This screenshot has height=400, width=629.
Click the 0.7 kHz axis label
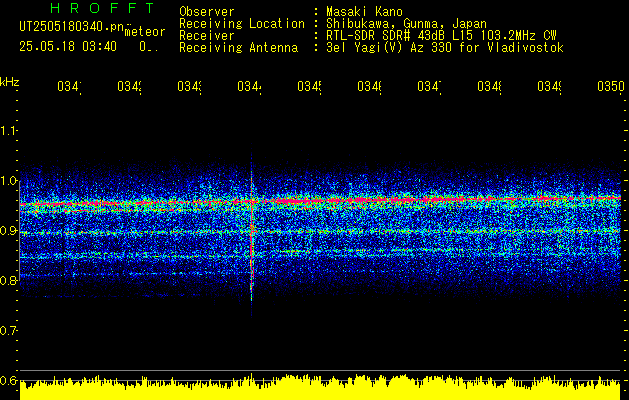point(9,330)
